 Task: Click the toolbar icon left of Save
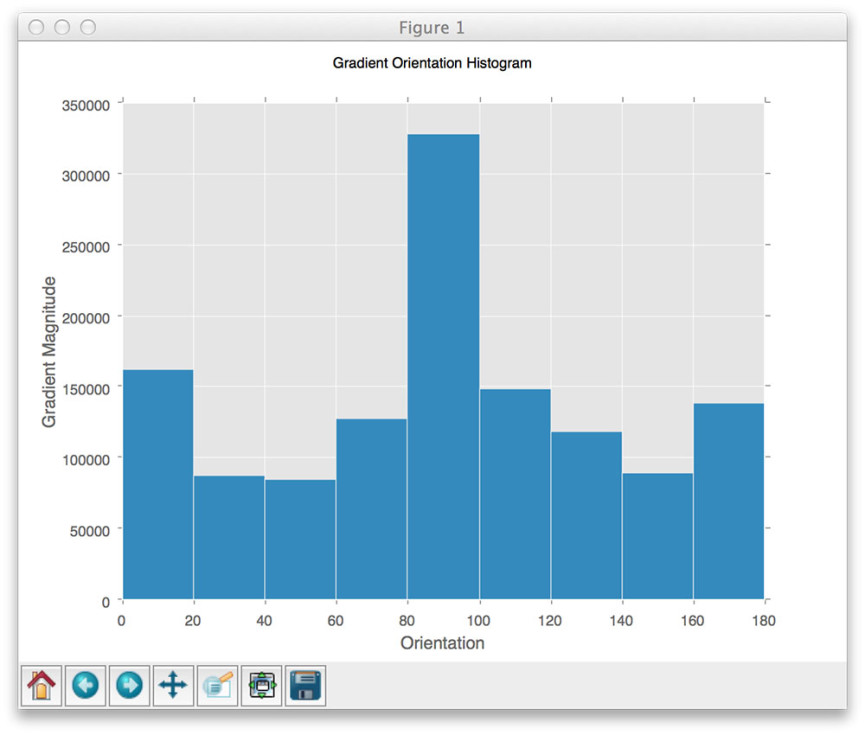click(261, 686)
